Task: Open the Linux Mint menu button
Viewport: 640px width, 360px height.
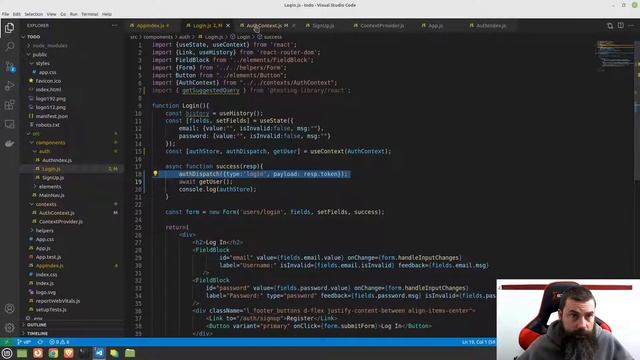Action: point(7,353)
